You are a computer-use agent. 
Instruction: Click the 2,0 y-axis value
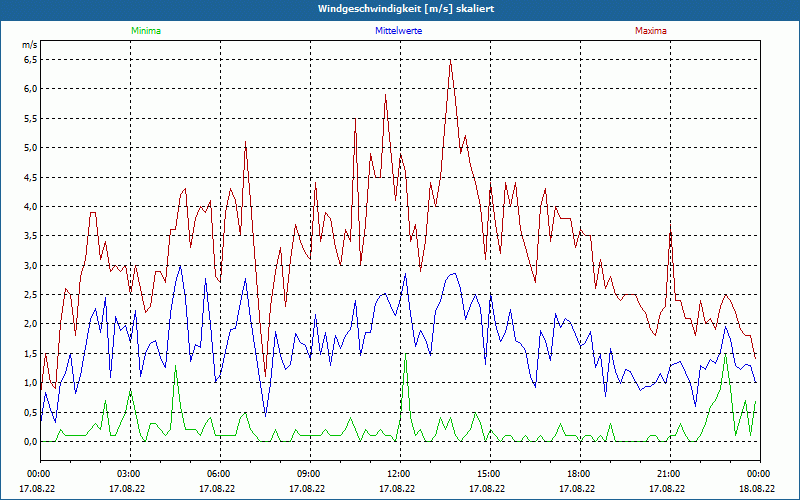point(31,324)
